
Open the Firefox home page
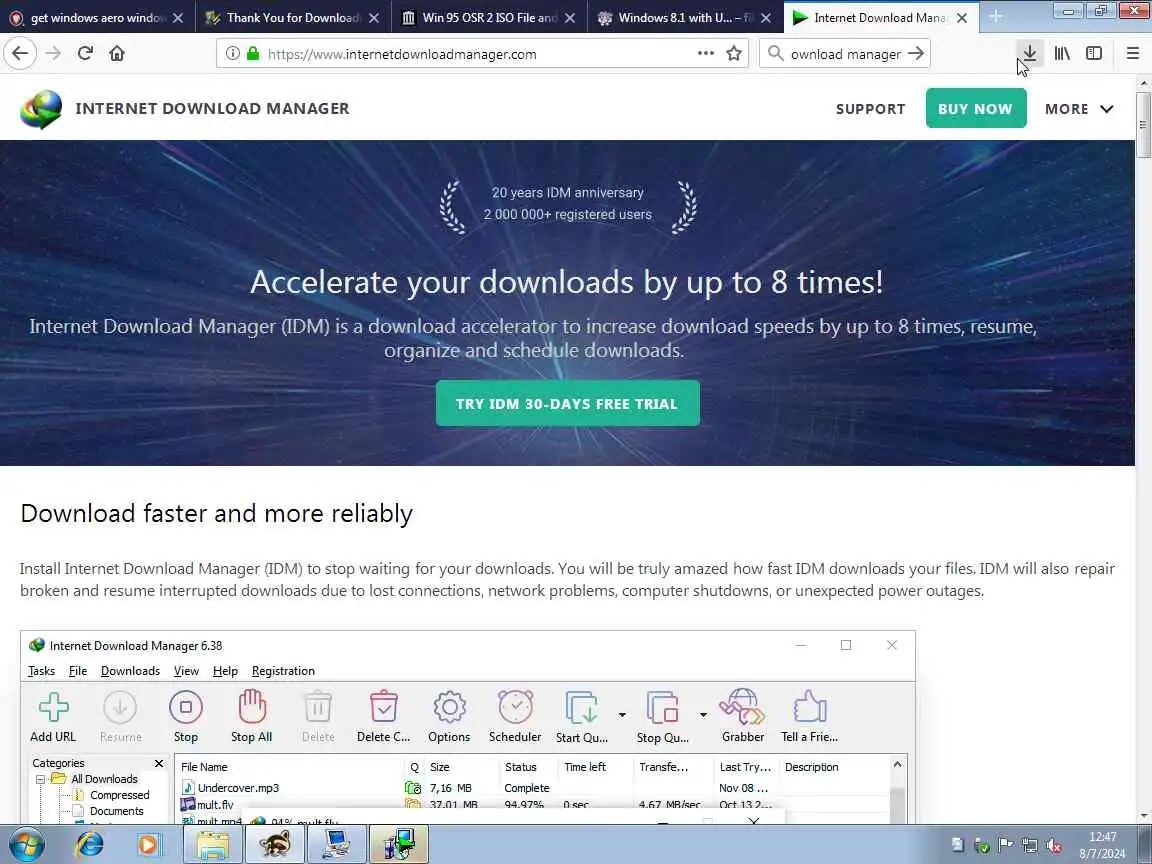pos(117,53)
